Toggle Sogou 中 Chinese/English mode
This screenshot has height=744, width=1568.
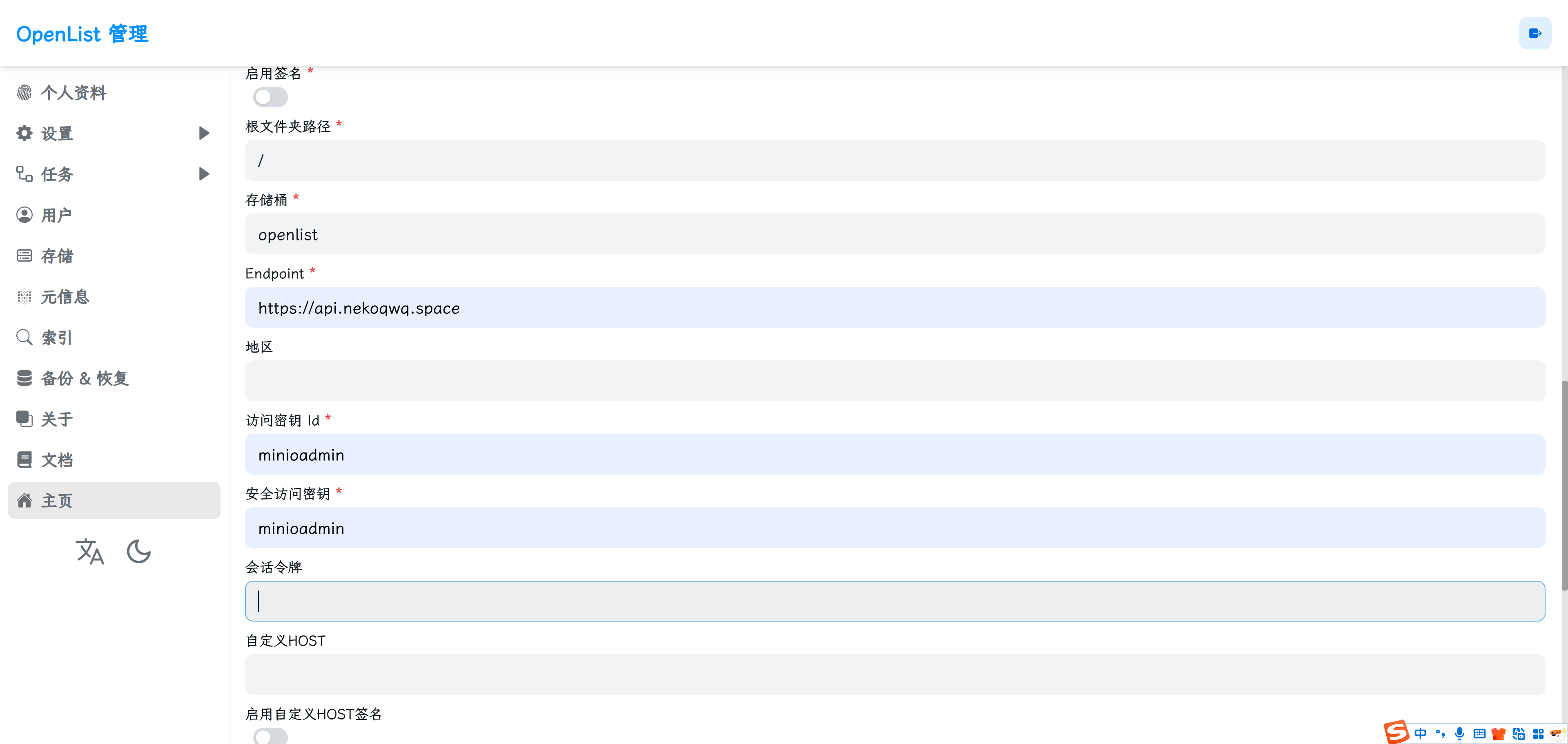[x=1421, y=733]
